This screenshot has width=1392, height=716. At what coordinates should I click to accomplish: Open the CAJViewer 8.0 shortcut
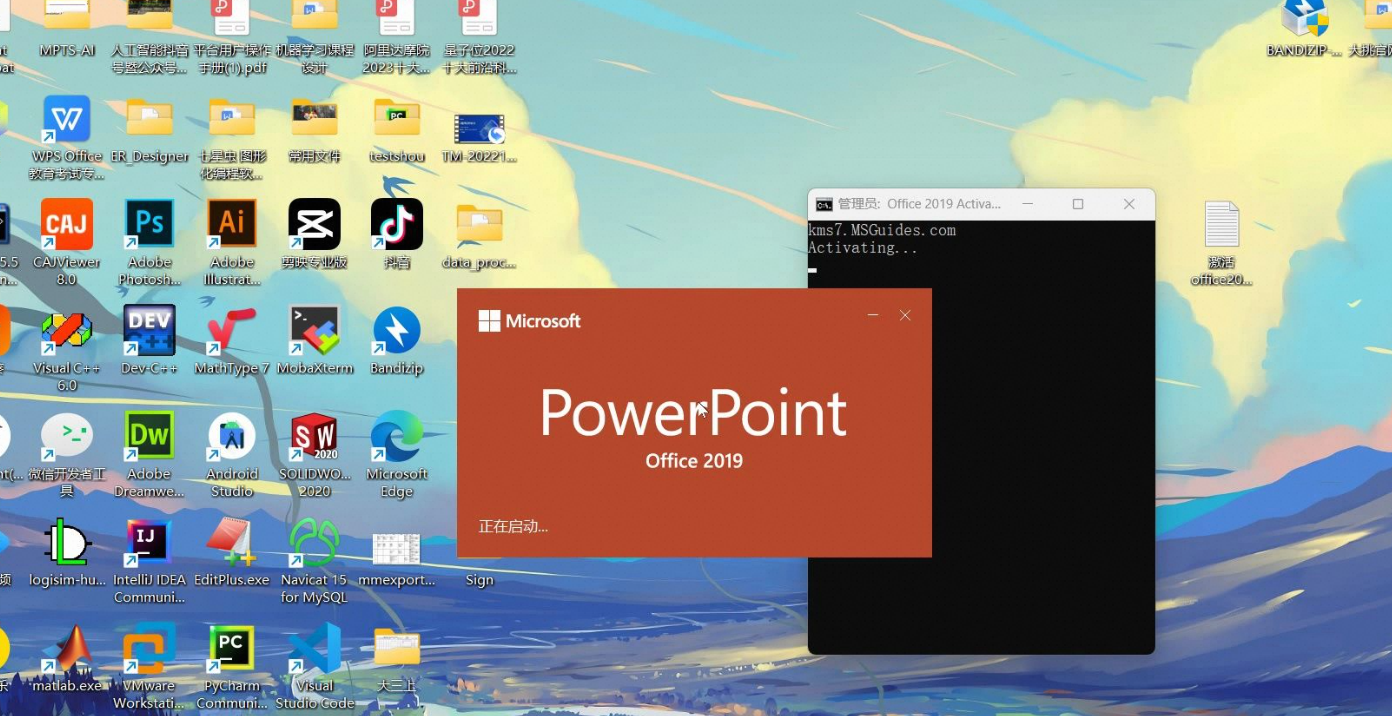click(67, 224)
